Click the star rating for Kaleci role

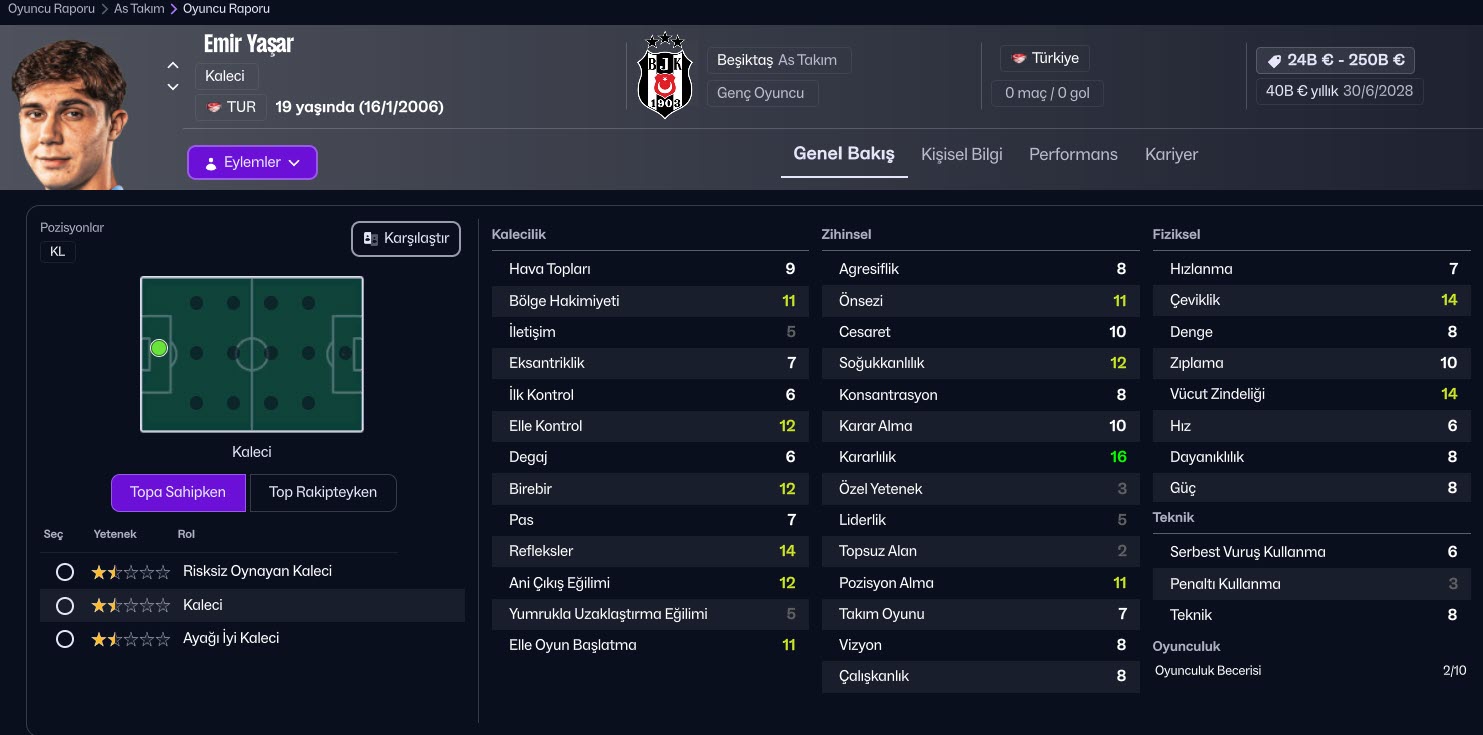click(x=131, y=606)
